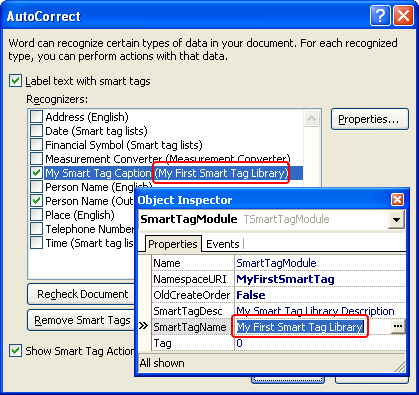The height and width of the screenshot is (395, 419).
Task: Click the My Smart Tag Library Description value
Action: click(x=315, y=311)
